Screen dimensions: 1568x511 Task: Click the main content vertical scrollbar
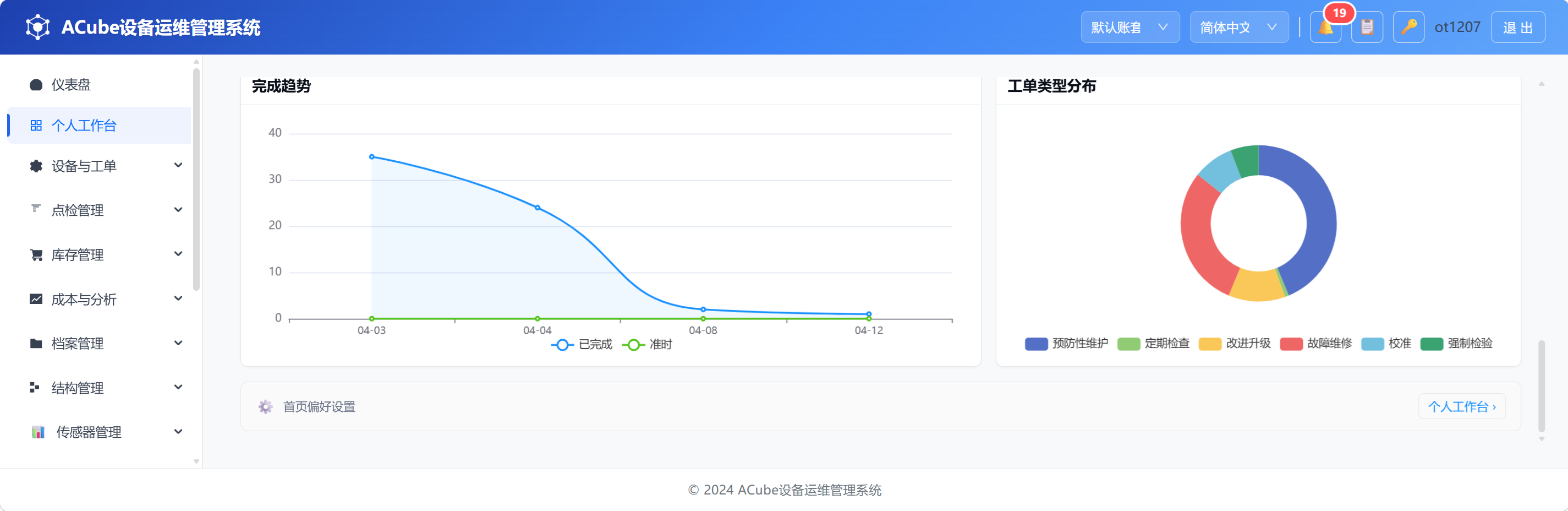tap(1541, 386)
